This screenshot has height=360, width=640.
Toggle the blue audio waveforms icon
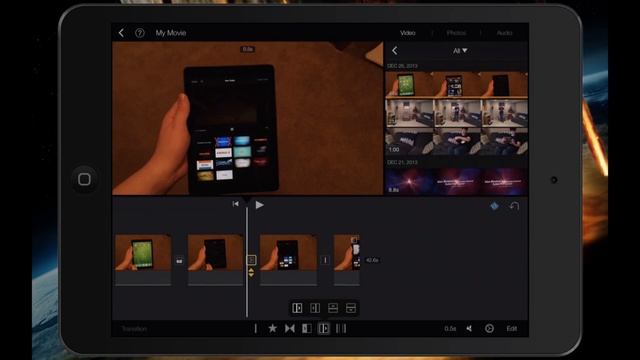(494, 206)
